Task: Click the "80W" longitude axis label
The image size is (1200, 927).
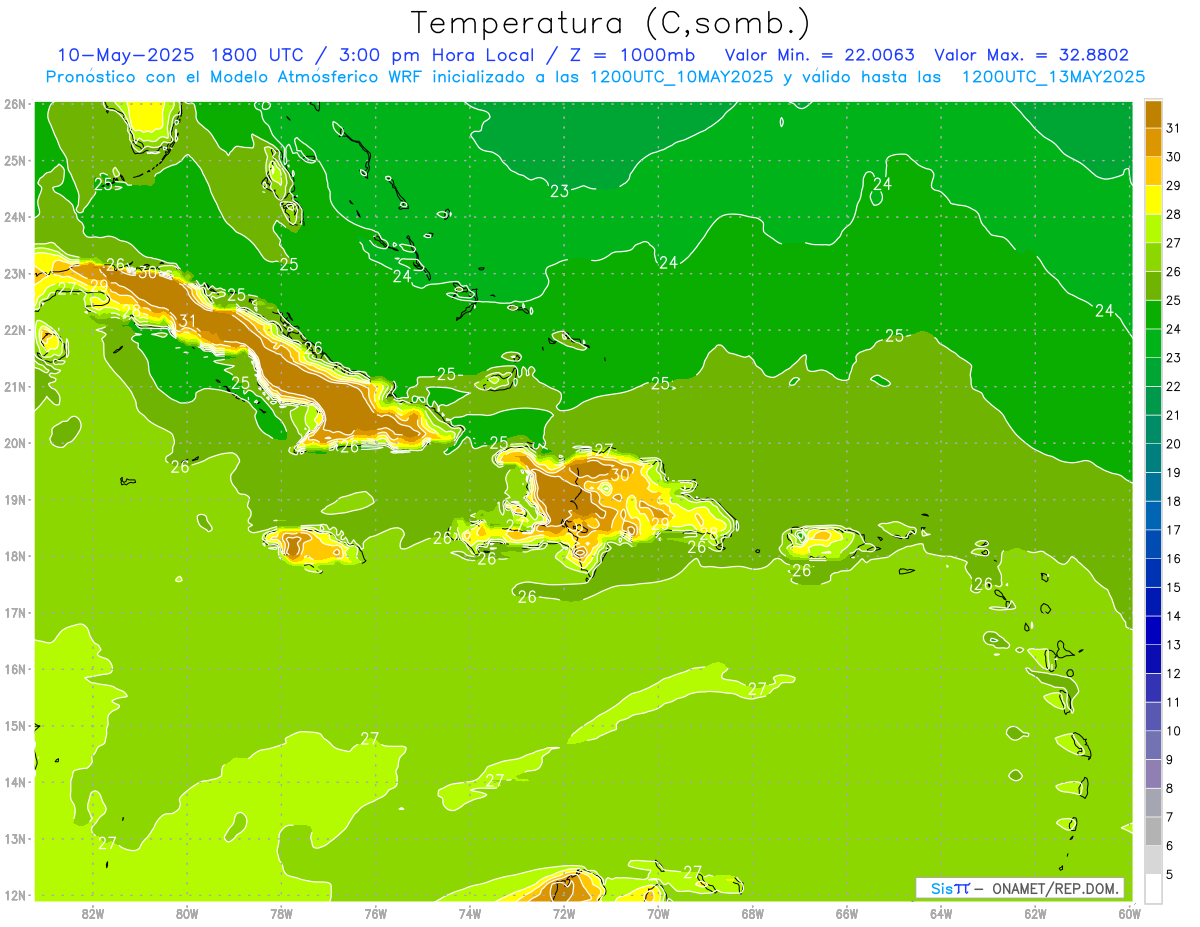Action: pos(187,912)
